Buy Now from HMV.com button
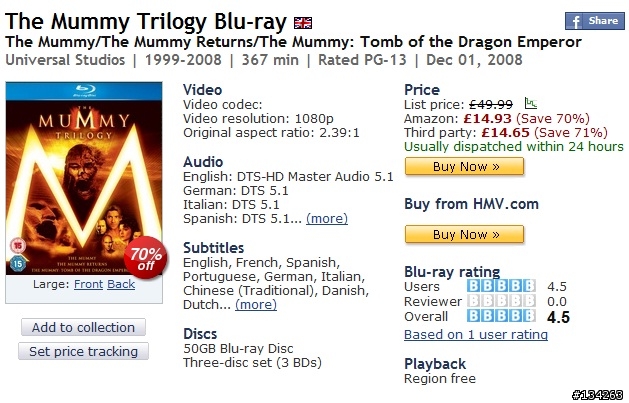This screenshot has width=629, height=403. pos(464,234)
